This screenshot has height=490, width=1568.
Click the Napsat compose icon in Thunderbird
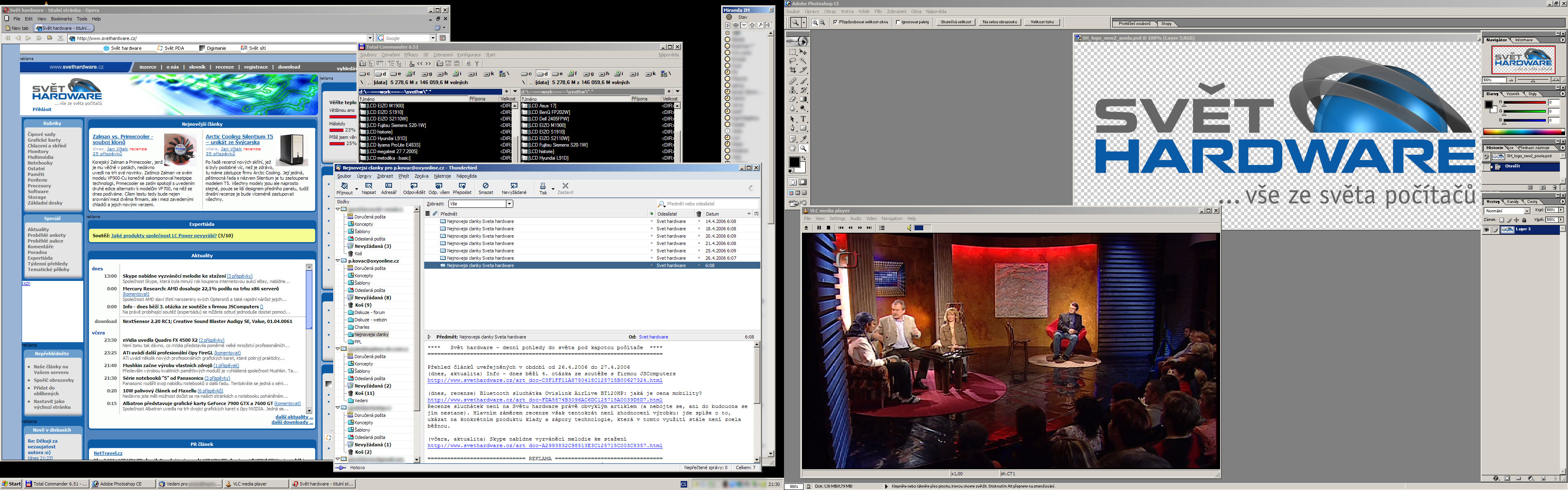(x=368, y=186)
